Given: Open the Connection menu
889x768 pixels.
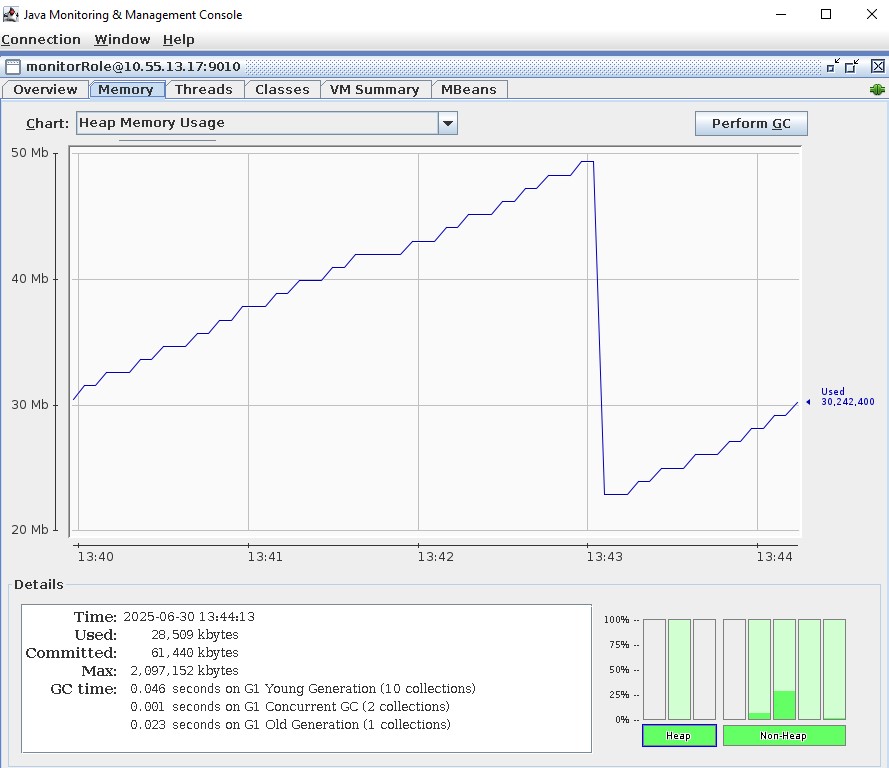Looking at the screenshot, I should coord(41,40).
